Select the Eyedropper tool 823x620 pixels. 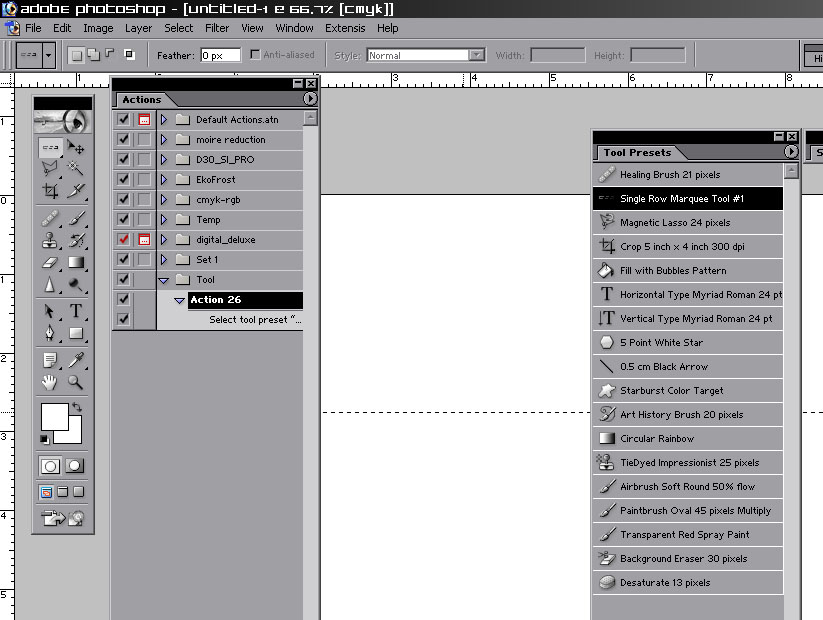click(x=76, y=360)
